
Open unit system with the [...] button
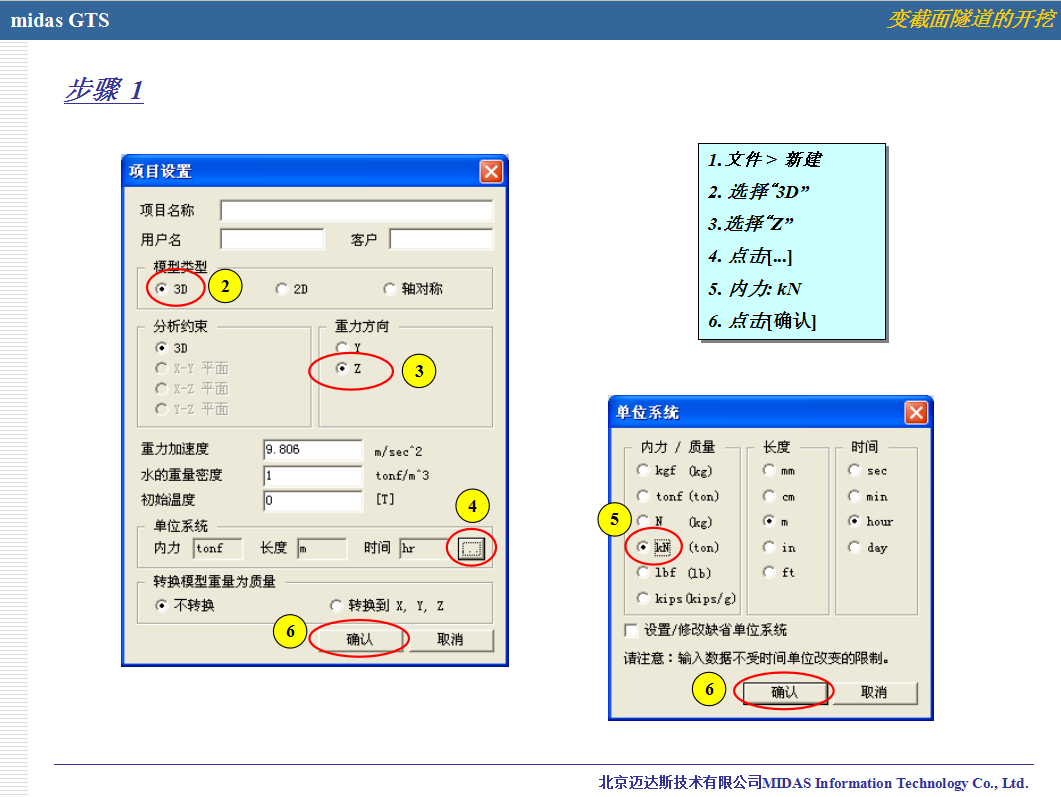471,548
